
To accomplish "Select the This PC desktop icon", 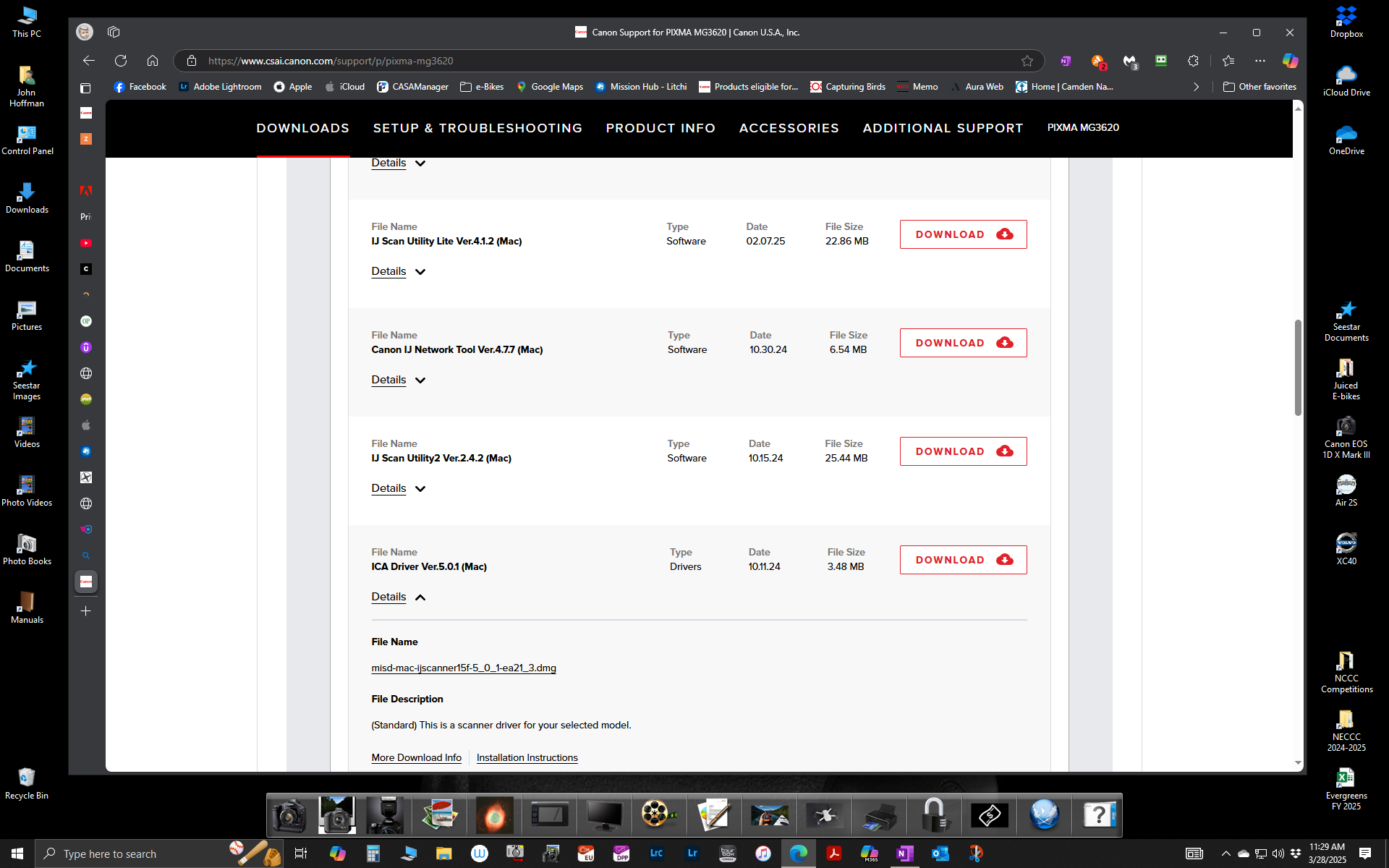I will 27,22.
